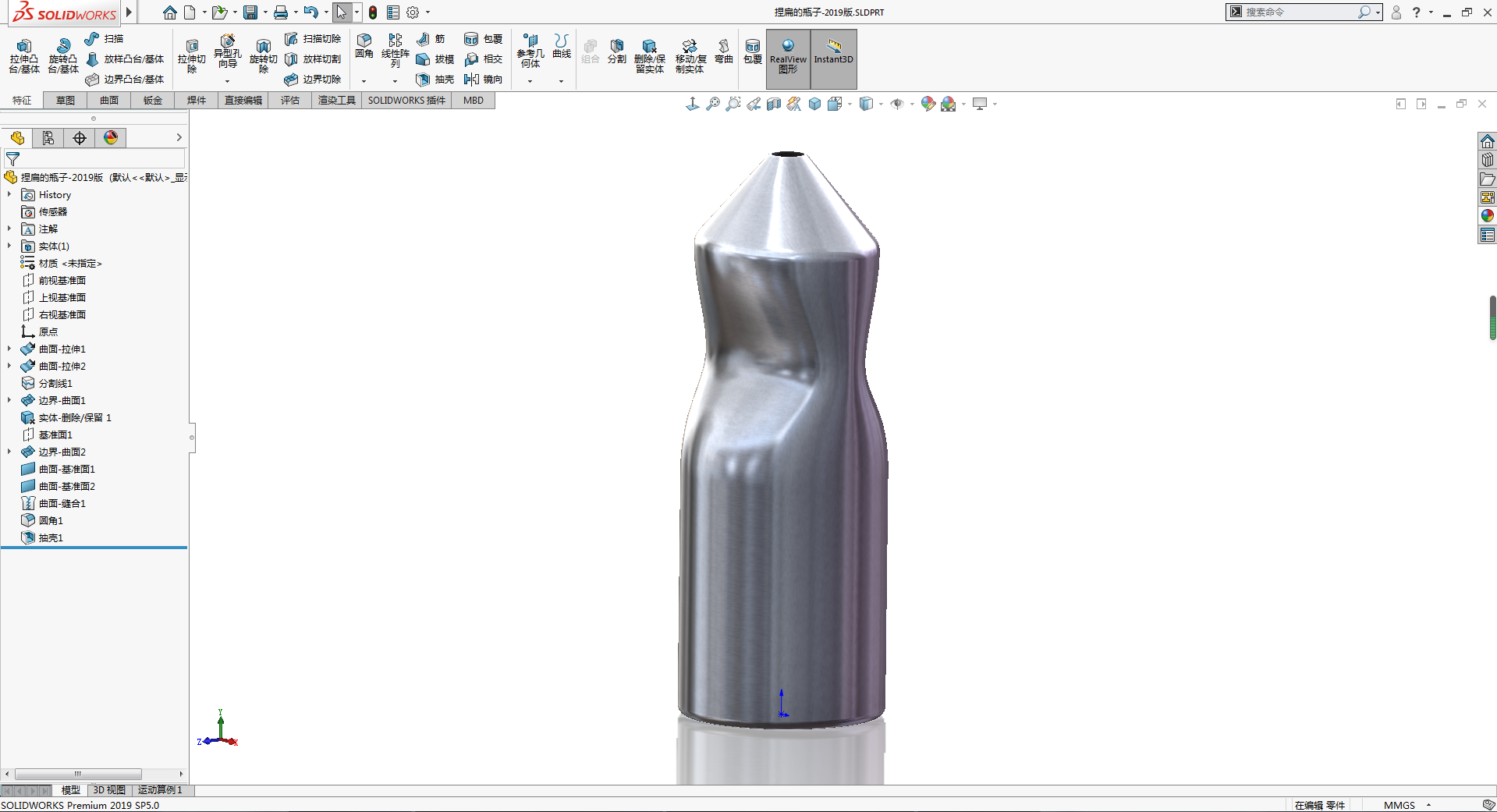This screenshot has height=812, width=1497.
Task: Click the search commands (搜索命令) input field
Action: coord(1299,12)
